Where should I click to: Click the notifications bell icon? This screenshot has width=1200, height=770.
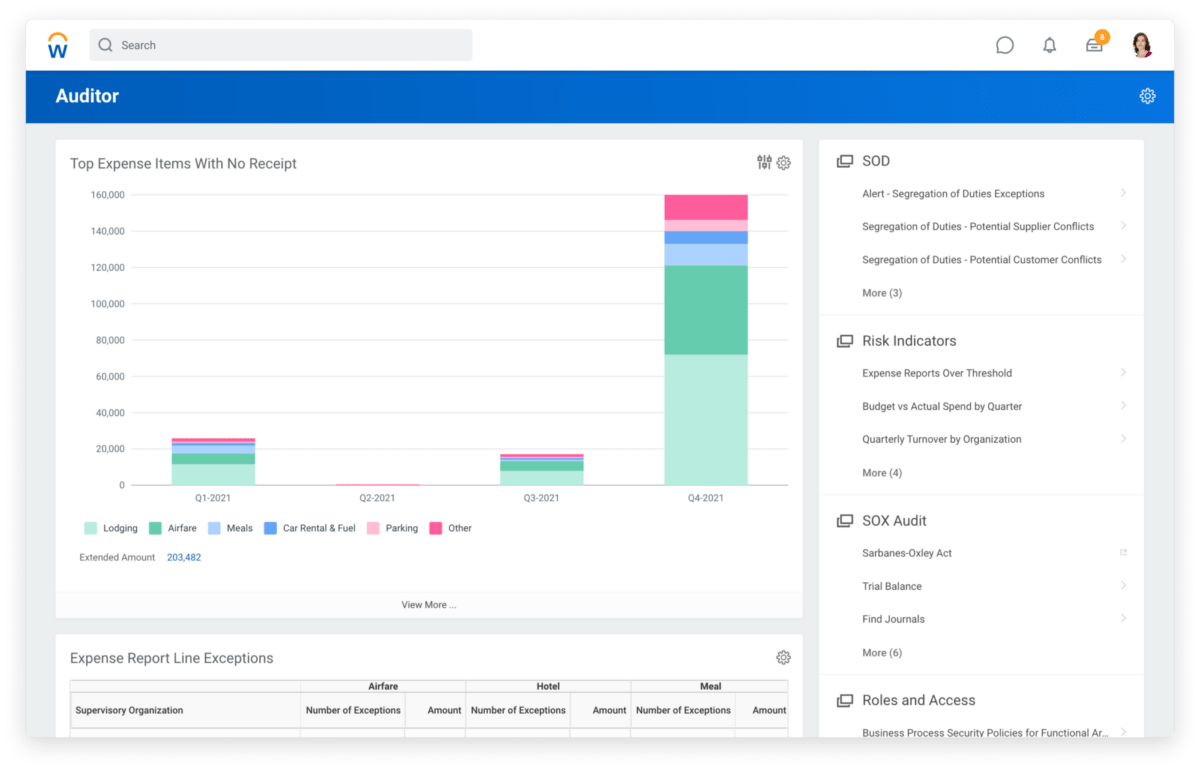(1049, 44)
